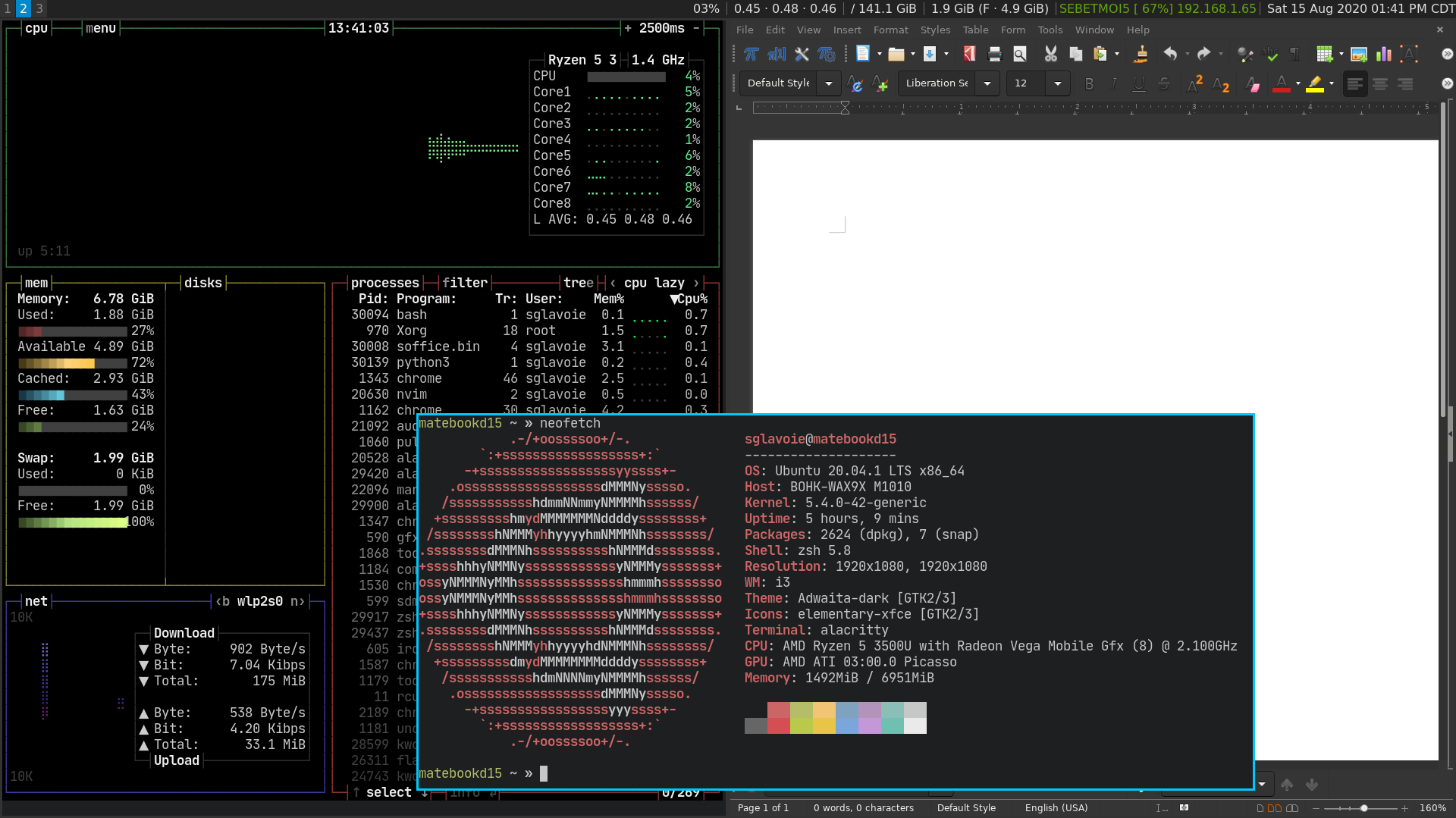Open the Format menu
This screenshot has width=1456, height=818.
890,30
